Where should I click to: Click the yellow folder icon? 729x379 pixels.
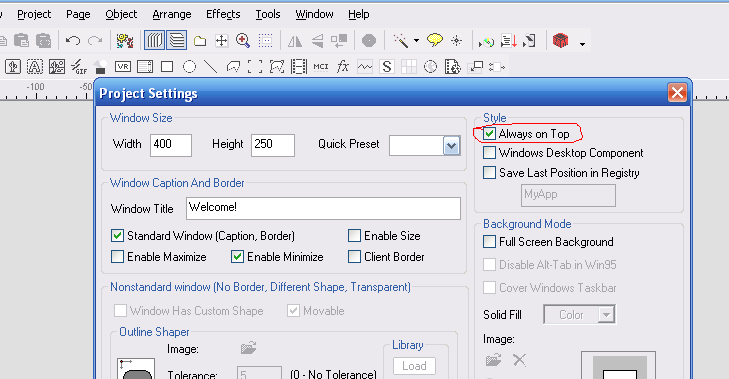tap(200, 41)
